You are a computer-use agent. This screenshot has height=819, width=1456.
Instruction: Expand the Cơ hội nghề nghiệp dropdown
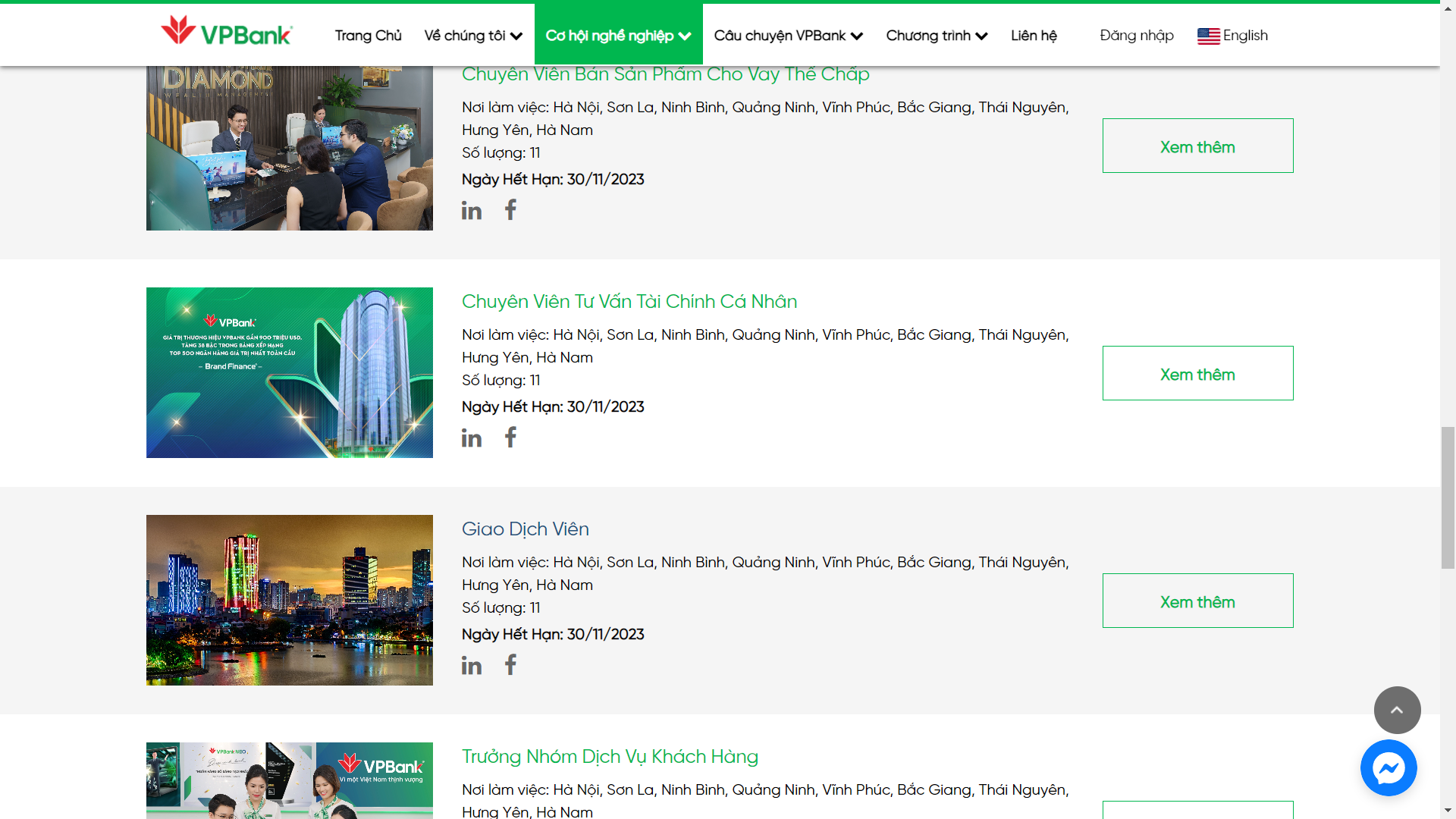[619, 36]
